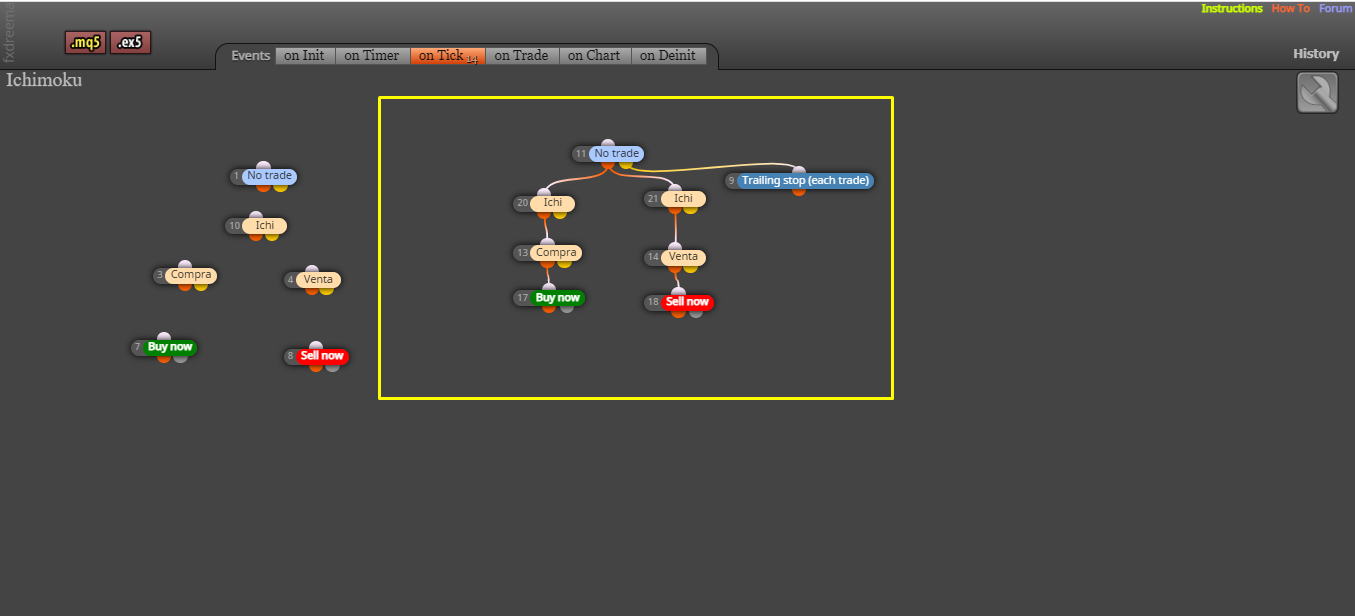Image resolution: width=1355 pixels, height=616 pixels.
Task: Switch to the on Chart tab
Action: tap(595, 56)
